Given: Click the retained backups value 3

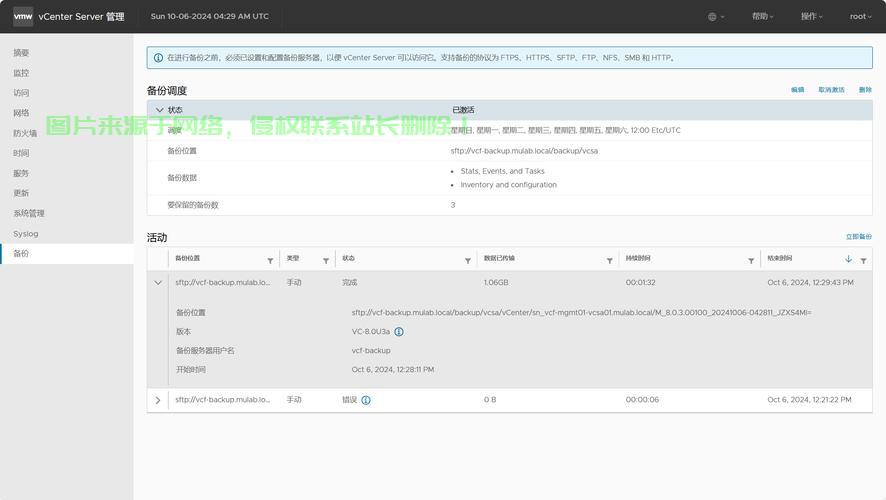Looking at the screenshot, I should (x=453, y=205).
